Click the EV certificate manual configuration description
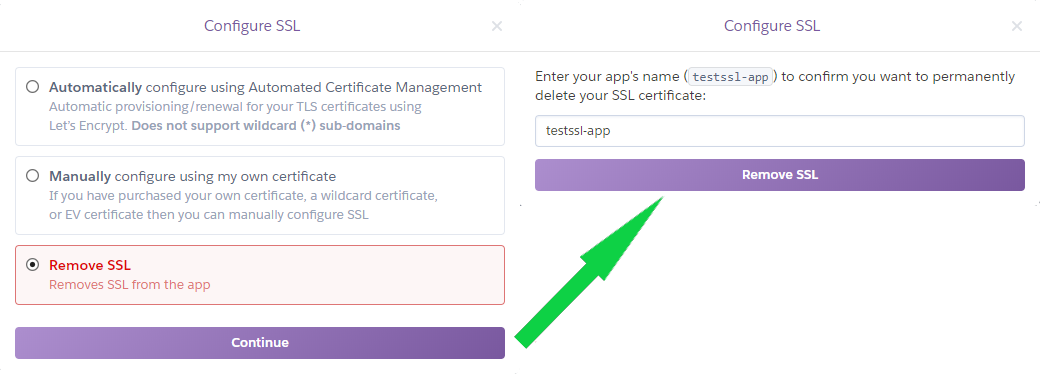The image size is (1042, 382). click(x=243, y=205)
